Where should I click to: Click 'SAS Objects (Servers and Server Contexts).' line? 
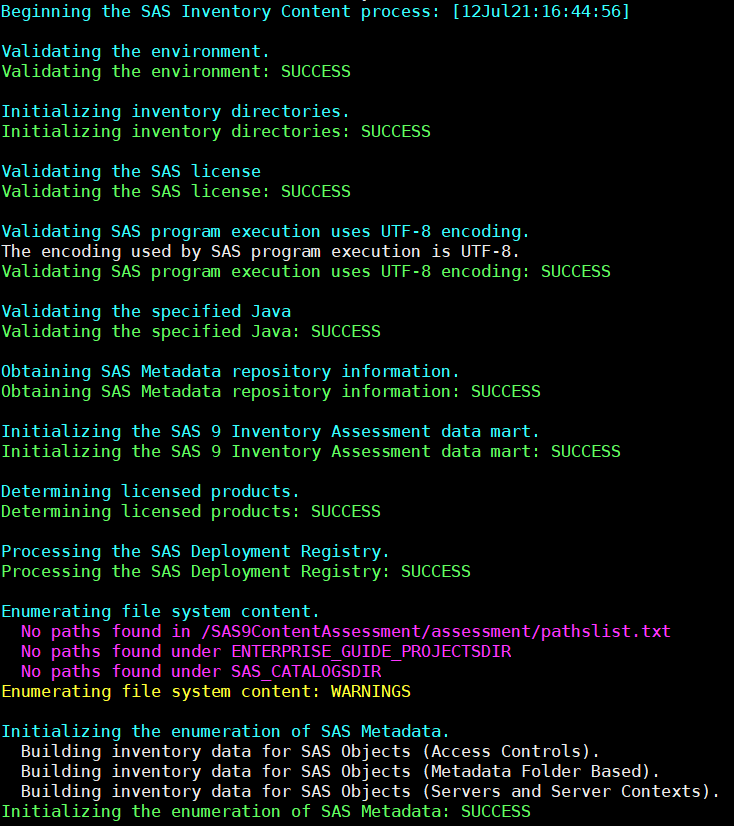(370, 792)
